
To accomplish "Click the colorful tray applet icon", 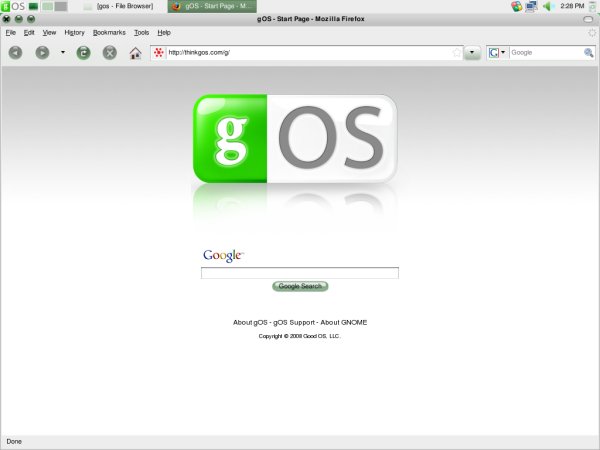I will pos(517,6).
